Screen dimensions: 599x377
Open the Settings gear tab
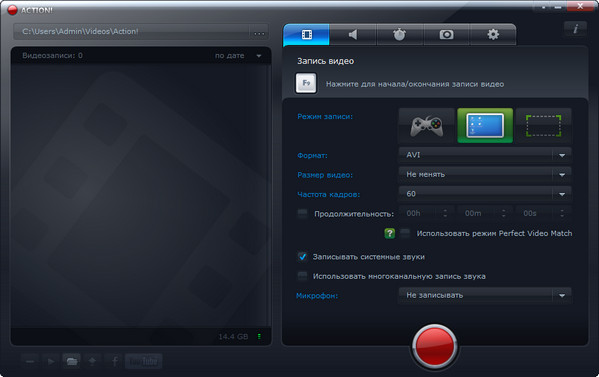(493, 35)
